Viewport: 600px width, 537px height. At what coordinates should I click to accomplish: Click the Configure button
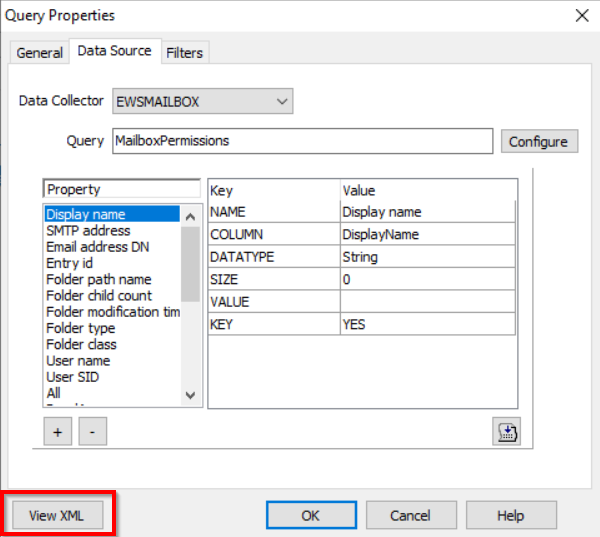pos(539,142)
